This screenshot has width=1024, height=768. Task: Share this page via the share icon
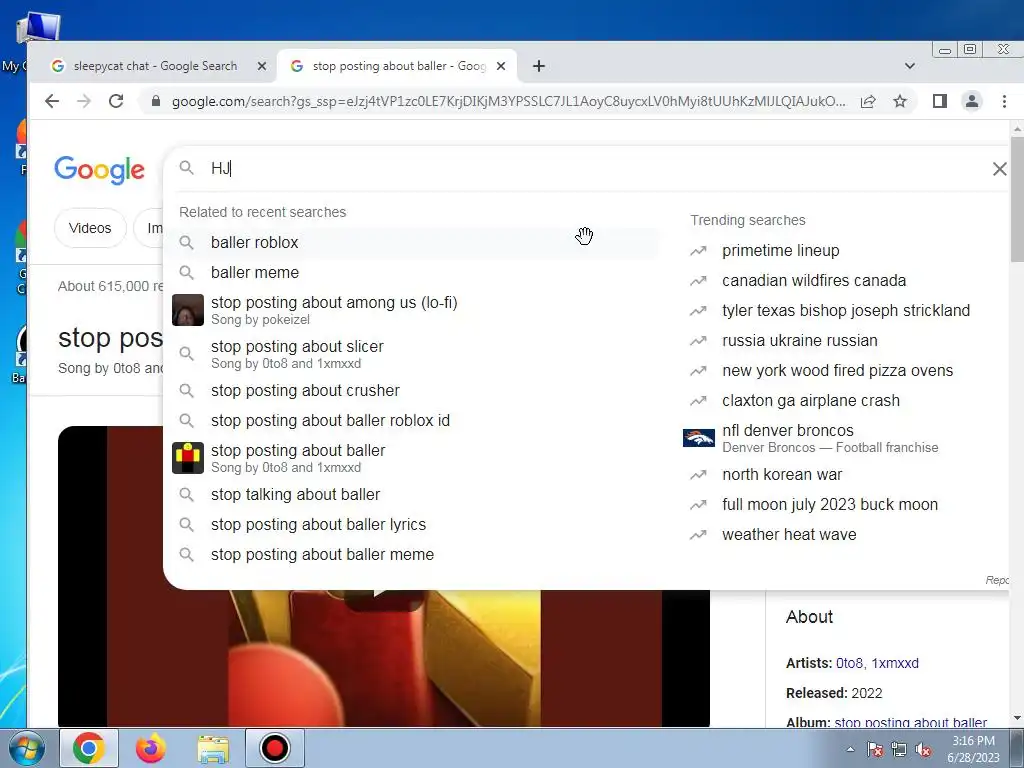click(868, 101)
